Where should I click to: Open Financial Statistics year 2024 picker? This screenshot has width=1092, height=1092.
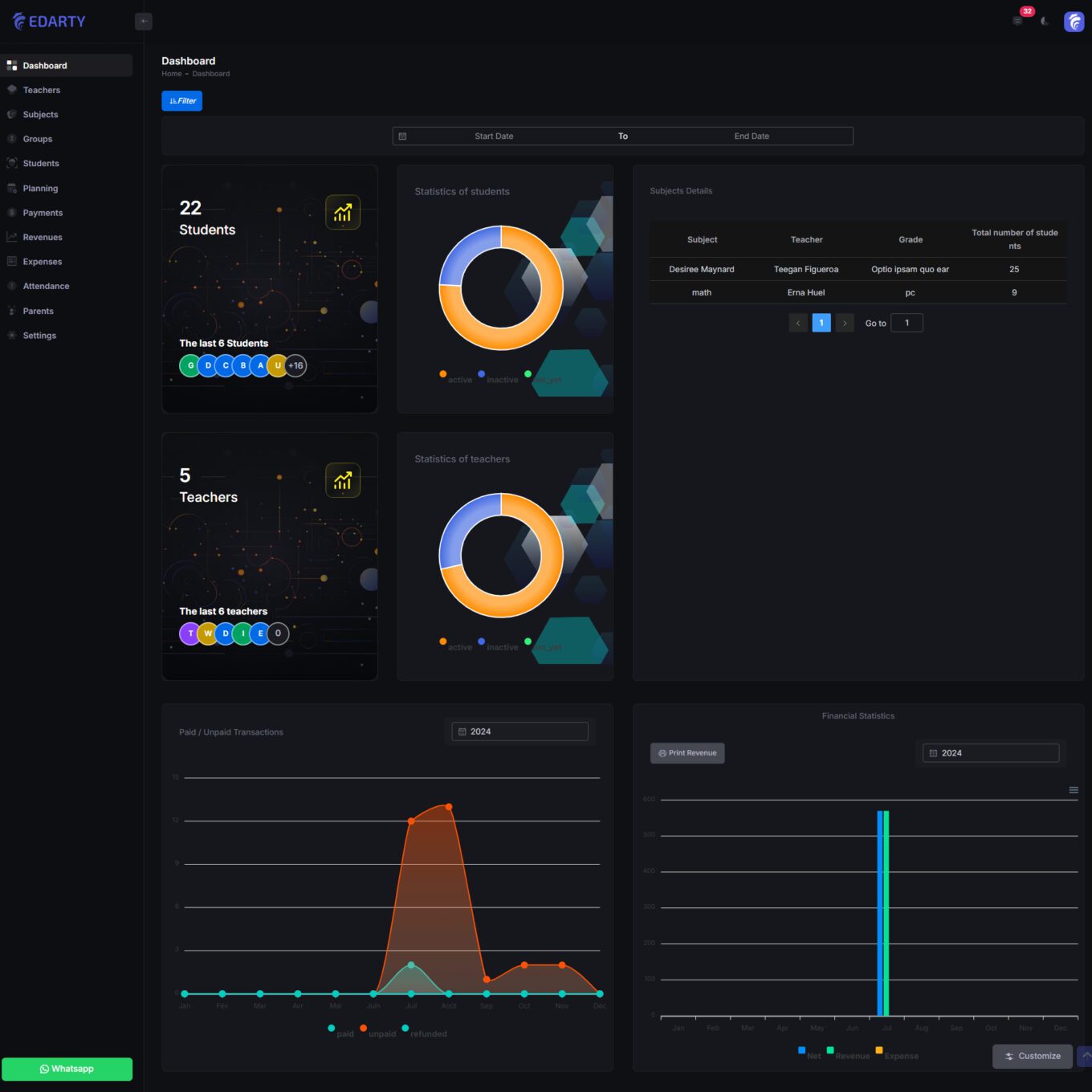[990, 753]
